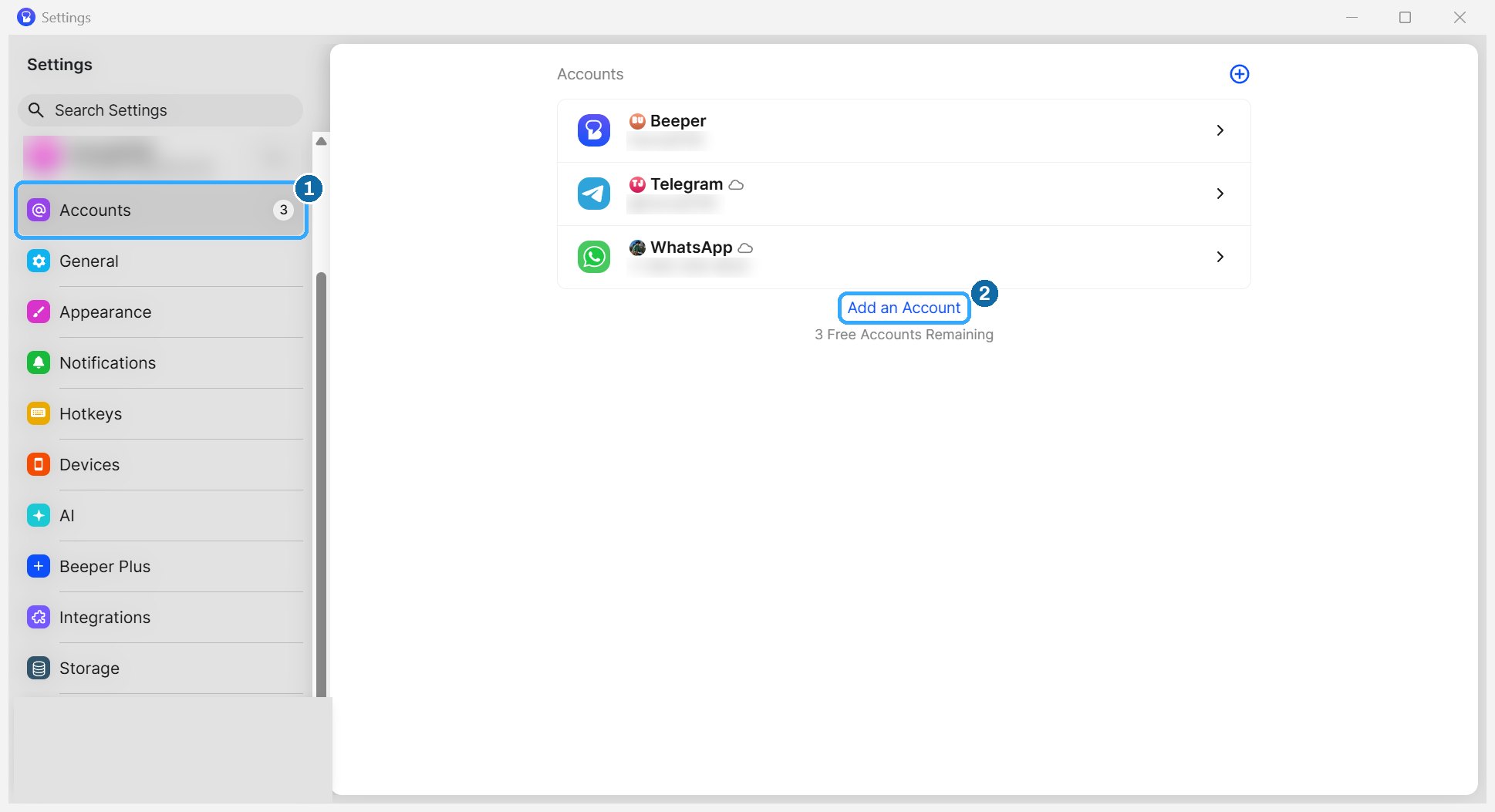The image size is (1495, 812).
Task: Open the Accounts settings section
Action: point(161,210)
